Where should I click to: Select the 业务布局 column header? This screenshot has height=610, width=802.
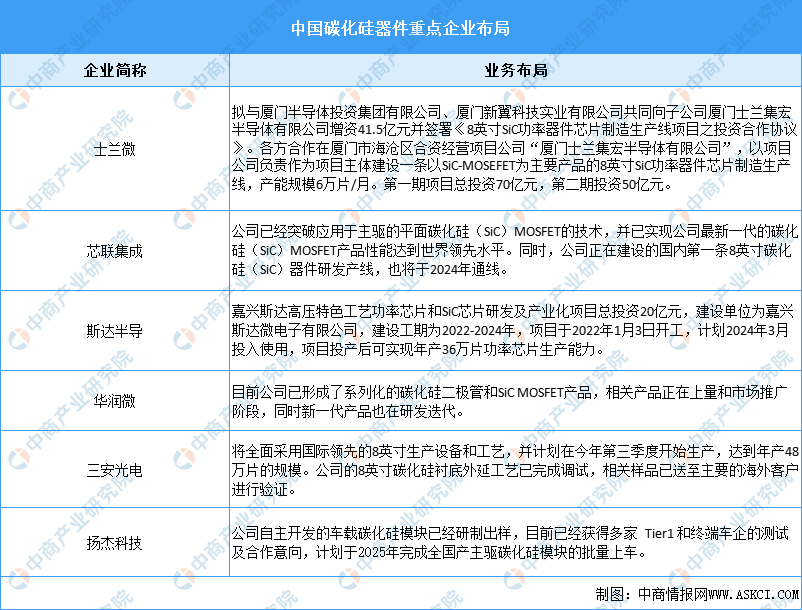(516, 70)
